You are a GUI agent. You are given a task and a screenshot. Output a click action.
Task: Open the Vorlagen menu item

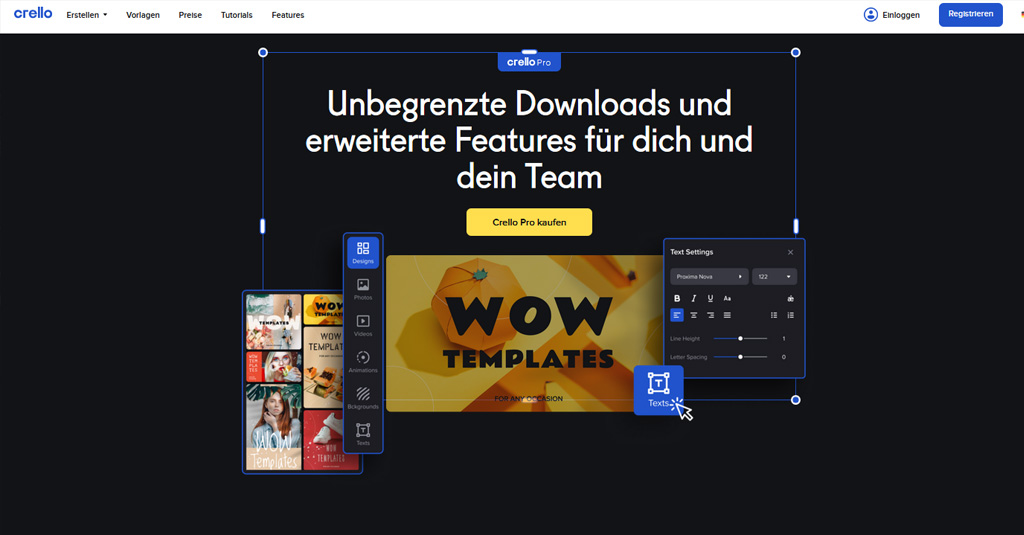point(143,15)
